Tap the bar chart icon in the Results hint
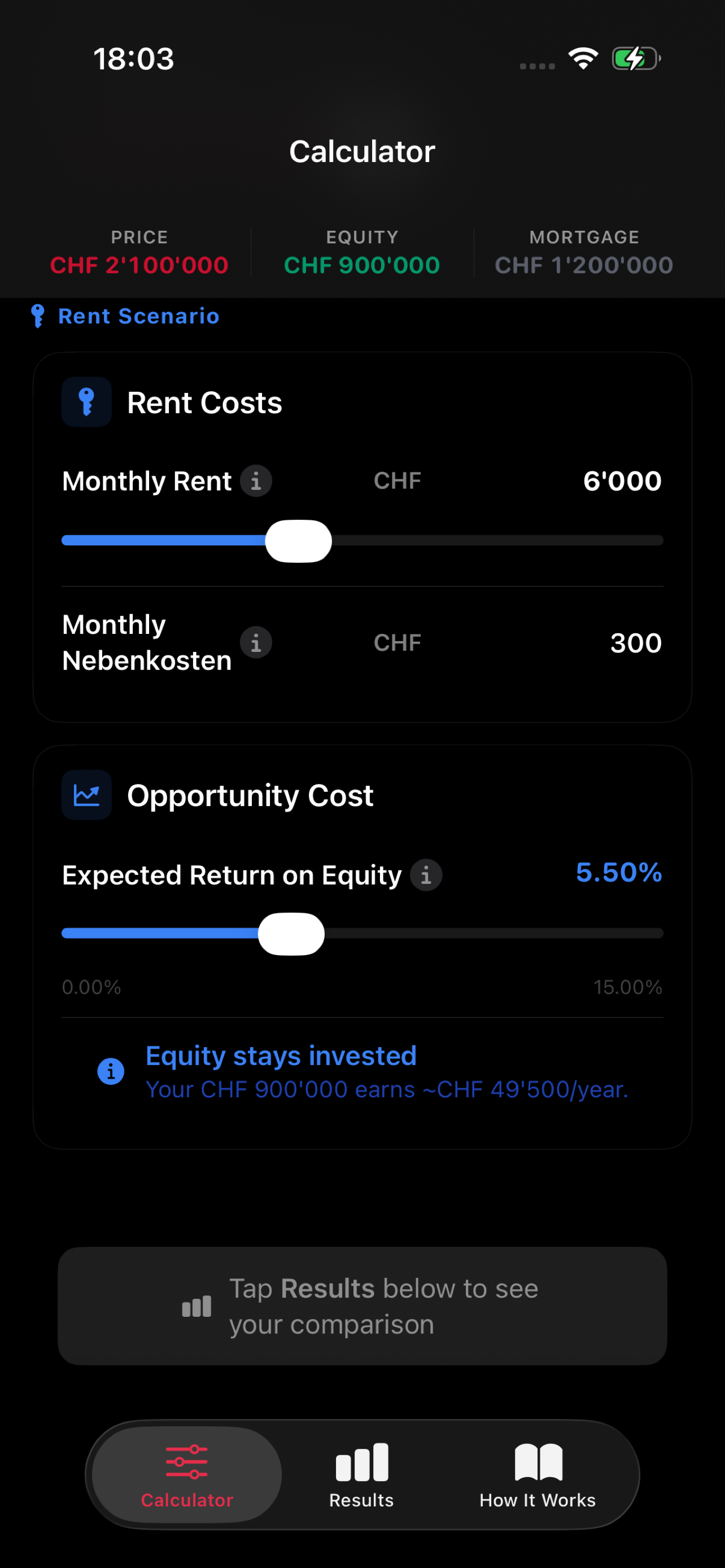The image size is (725, 1568). tap(196, 1306)
